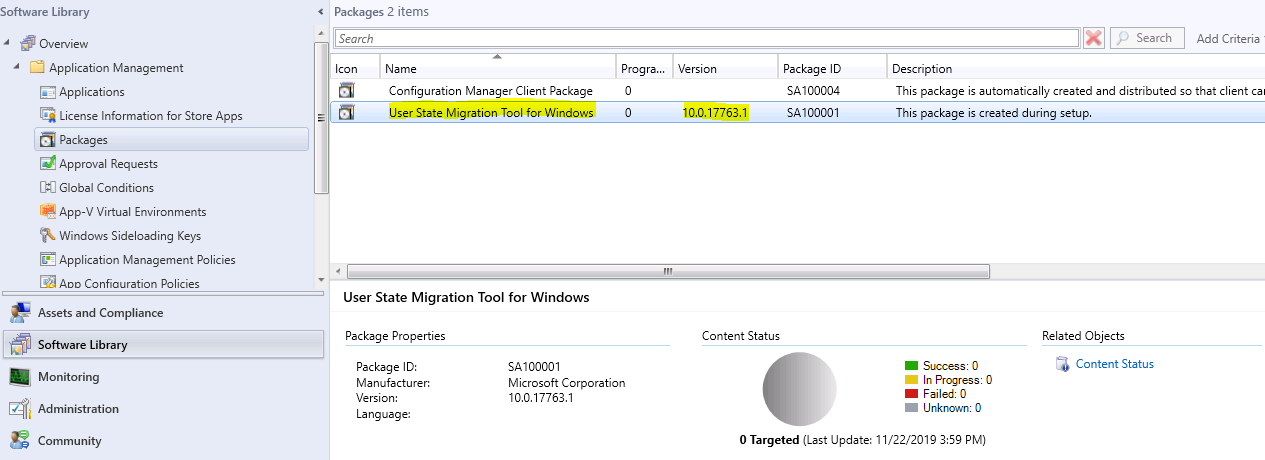1265x460 pixels.
Task: Click the Configuration Manager Client Package icon
Action: coord(346,91)
